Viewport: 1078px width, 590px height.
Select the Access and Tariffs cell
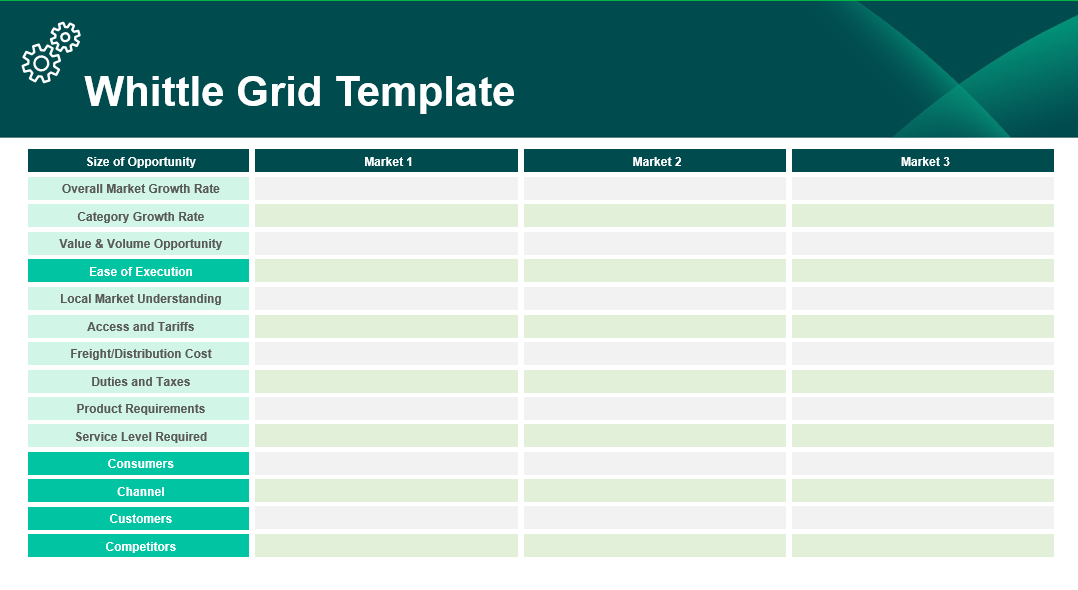click(139, 326)
